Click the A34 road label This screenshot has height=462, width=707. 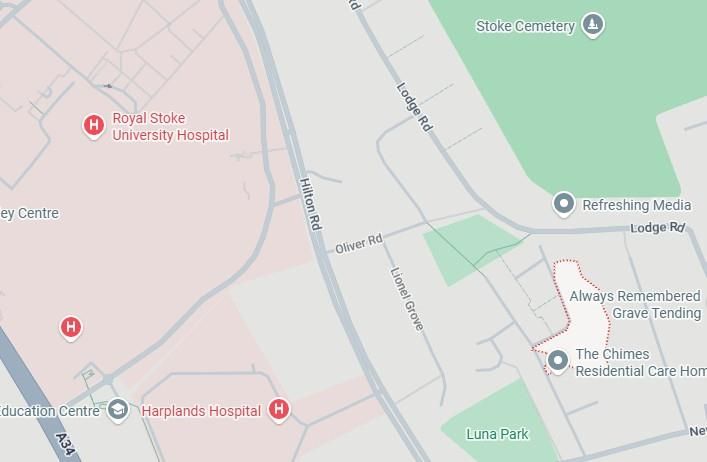[65, 444]
